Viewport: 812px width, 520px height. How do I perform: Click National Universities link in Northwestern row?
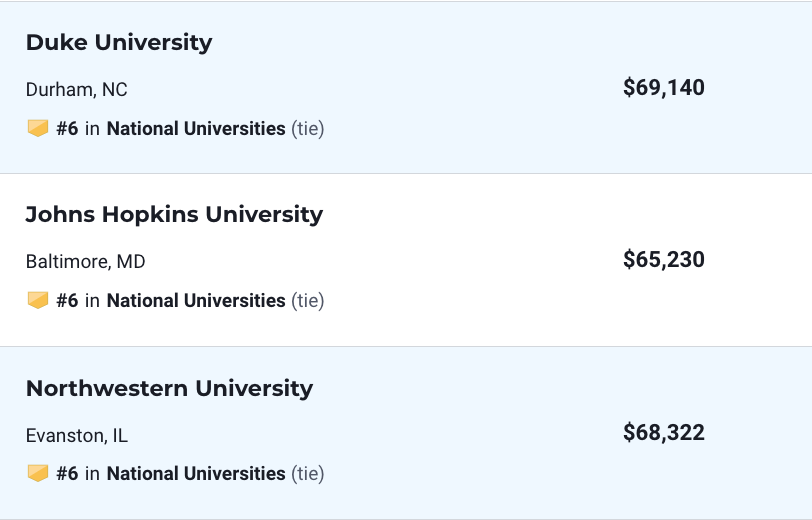pos(196,473)
